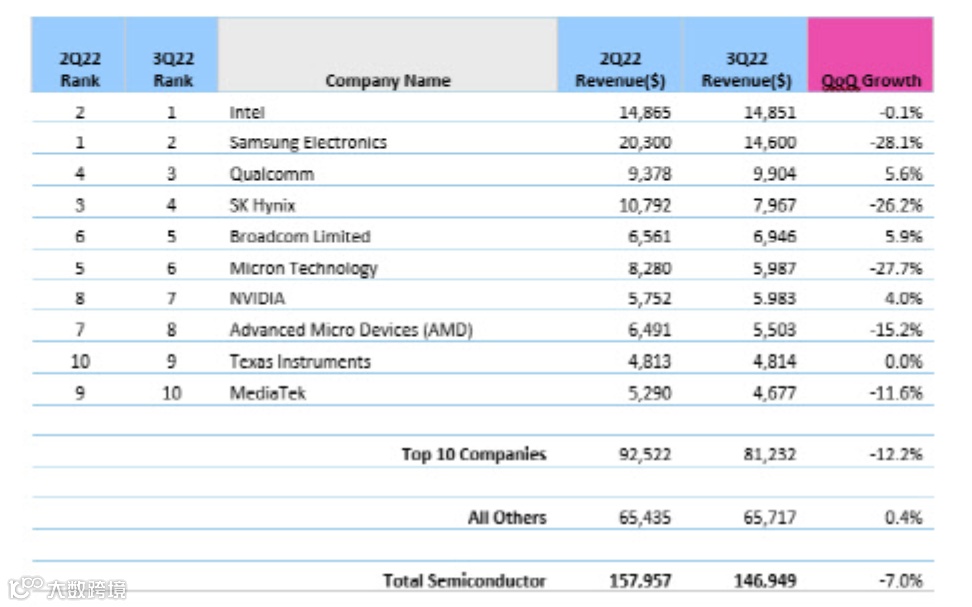Select MediaTek 2Q22 revenue 5,290
972x607 pixels.
650,393
